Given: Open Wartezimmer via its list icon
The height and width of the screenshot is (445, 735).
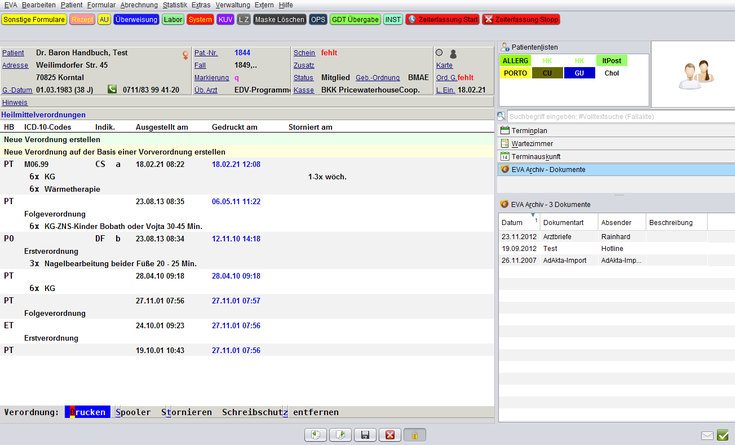Looking at the screenshot, I should [x=504, y=143].
